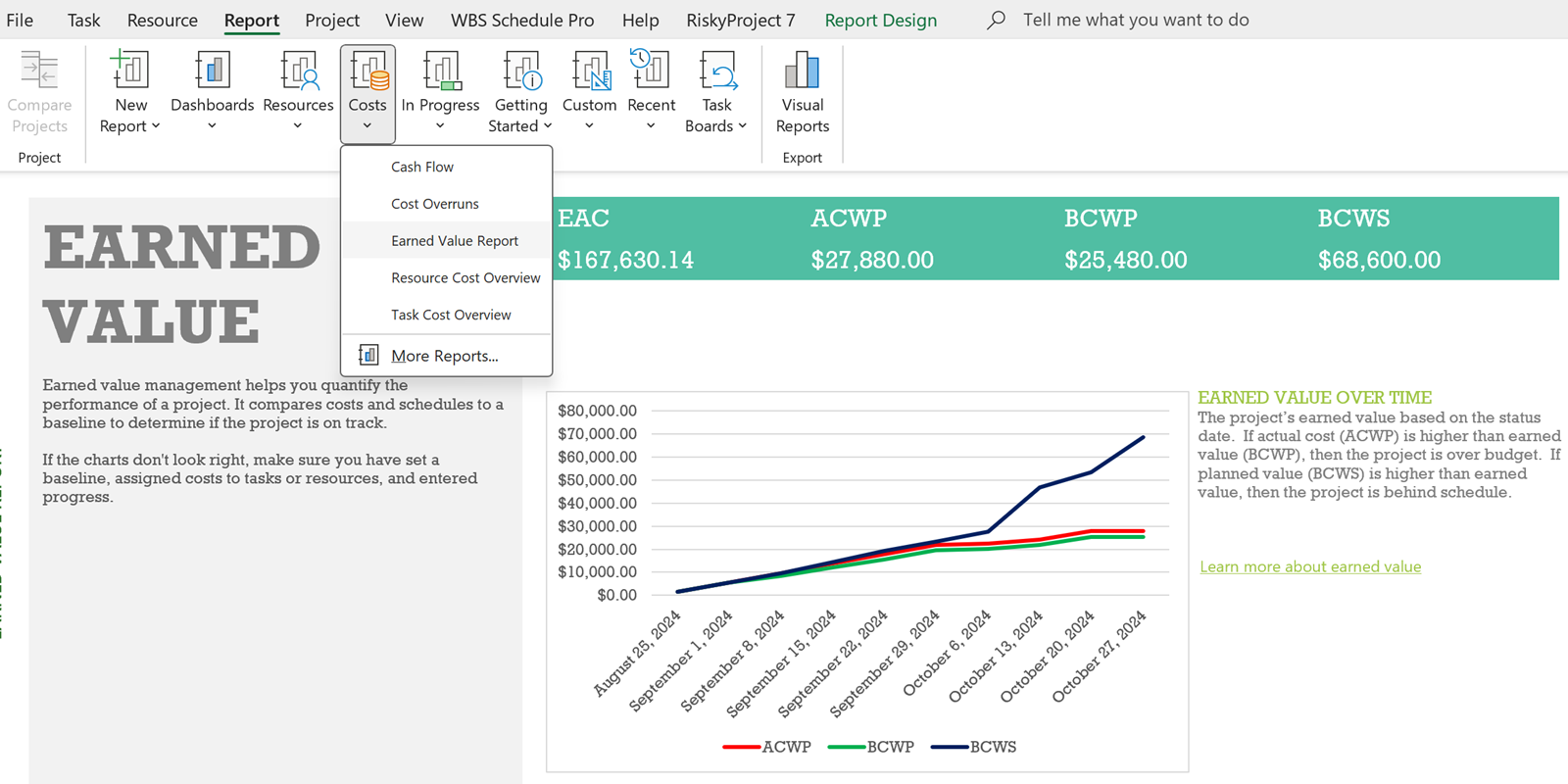Choose Earned Value Report menu item
Image resolution: width=1568 pixels, height=784 pixels.
[455, 241]
